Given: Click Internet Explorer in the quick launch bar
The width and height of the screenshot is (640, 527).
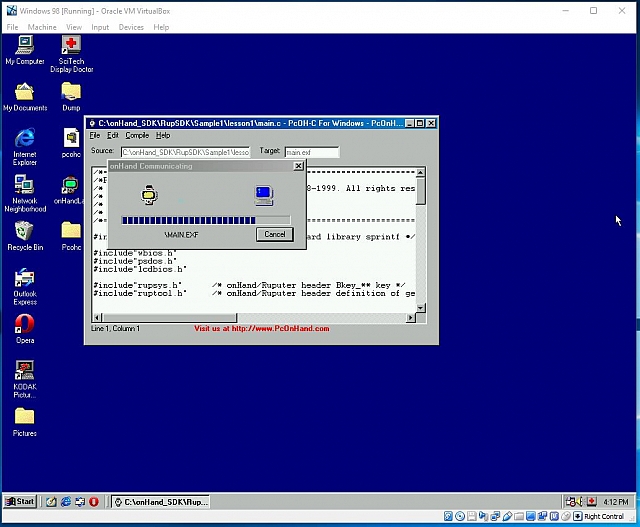Looking at the screenshot, I should pyautogui.click(x=66, y=502).
